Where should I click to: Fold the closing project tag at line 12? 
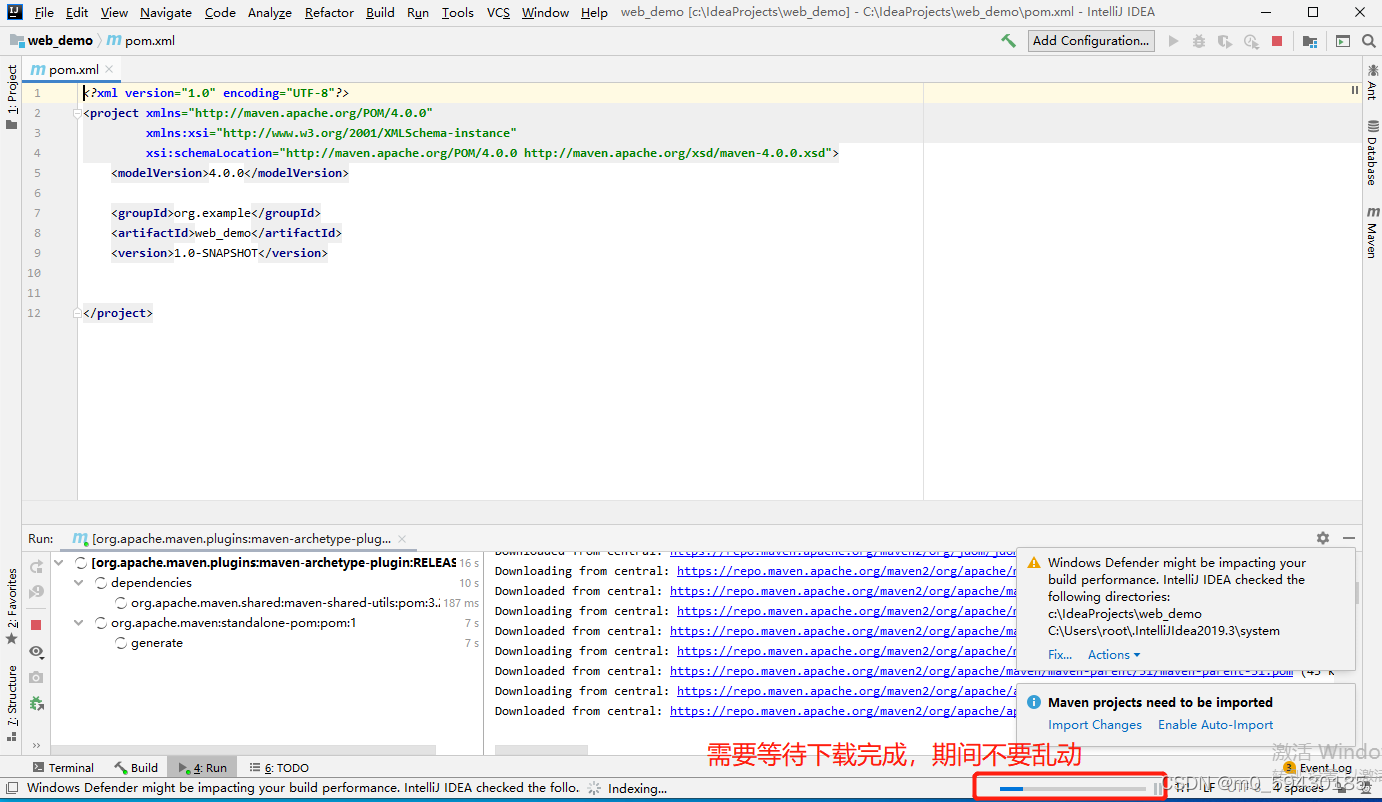pyautogui.click(x=78, y=313)
